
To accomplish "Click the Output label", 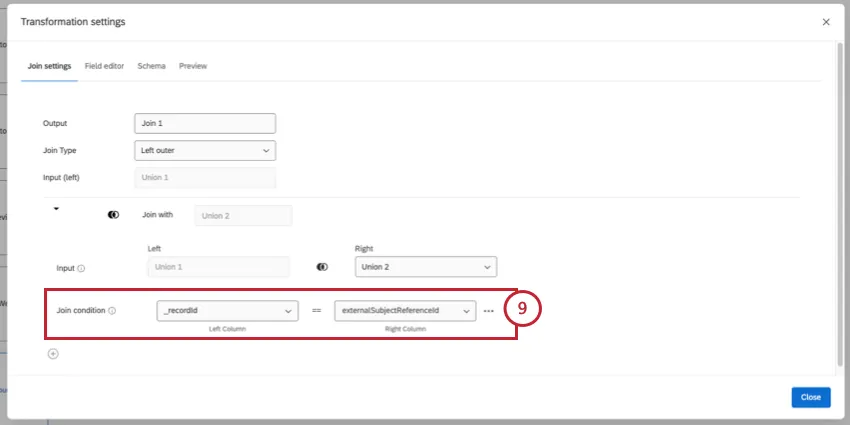I will pyautogui.click(x=55, y=123).
